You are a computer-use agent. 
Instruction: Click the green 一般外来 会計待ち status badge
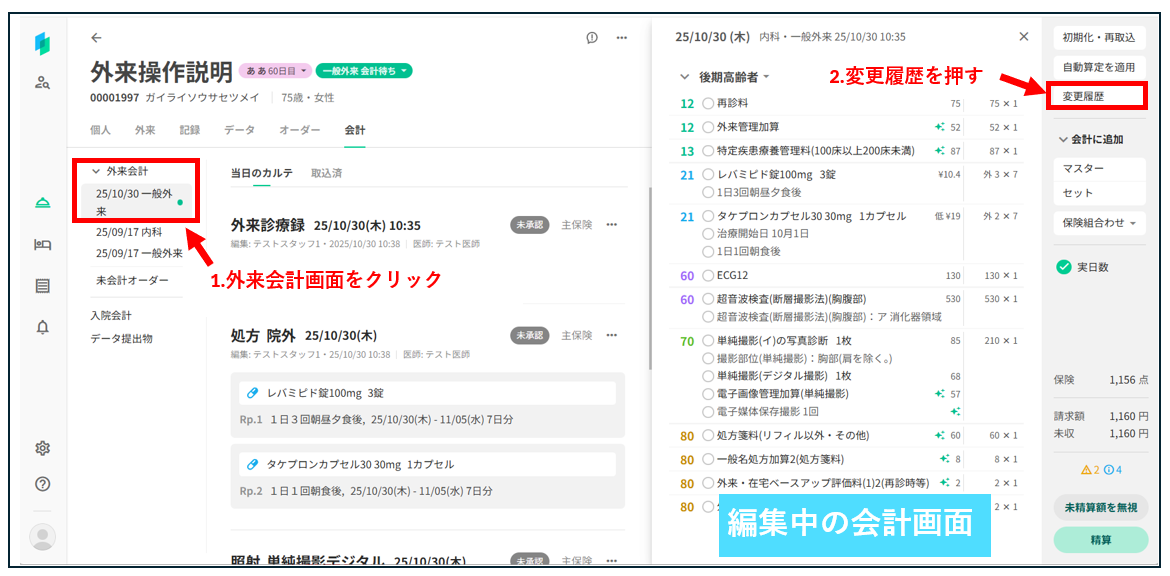tap(364, 71)
